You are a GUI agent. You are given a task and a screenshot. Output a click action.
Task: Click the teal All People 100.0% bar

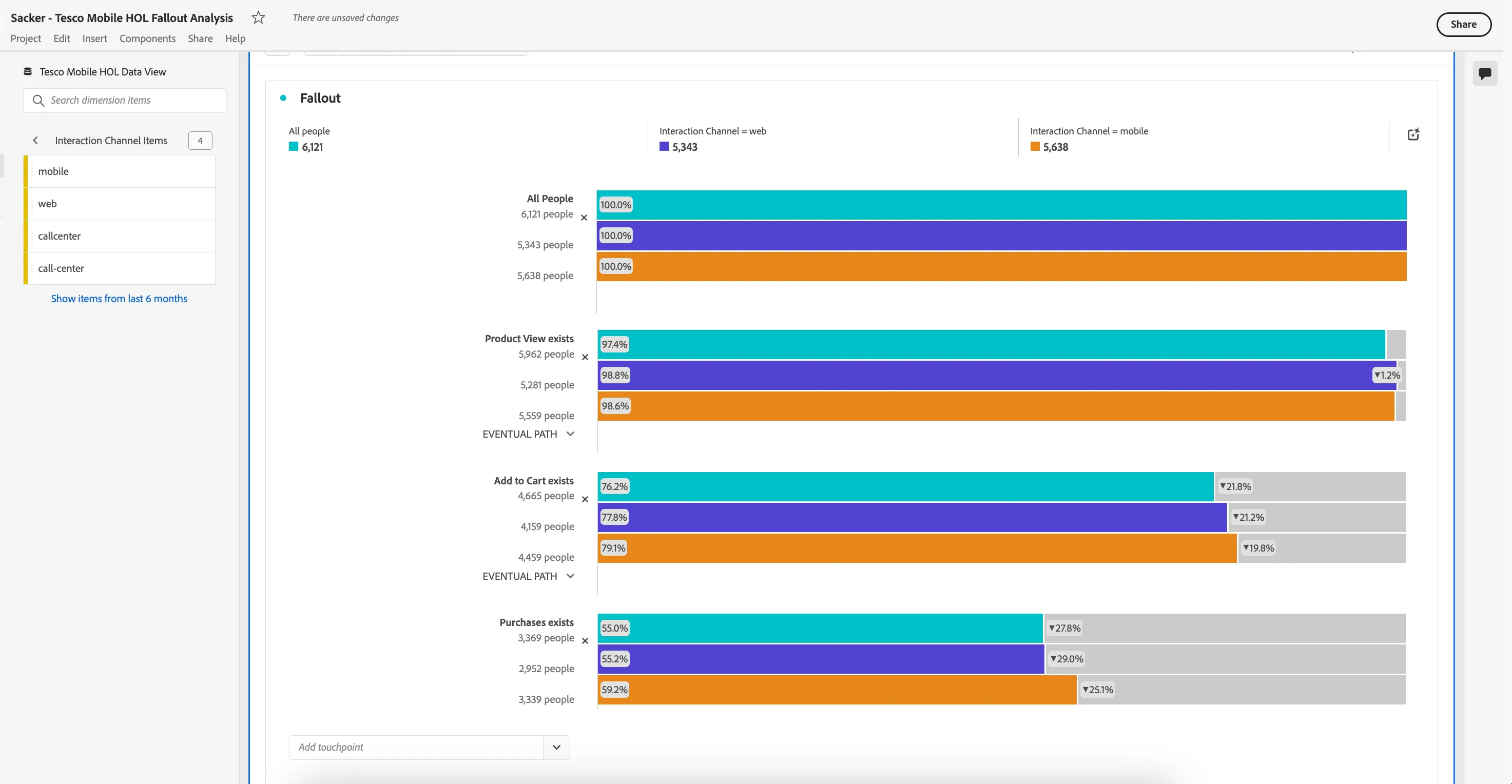pos(1001,205)
